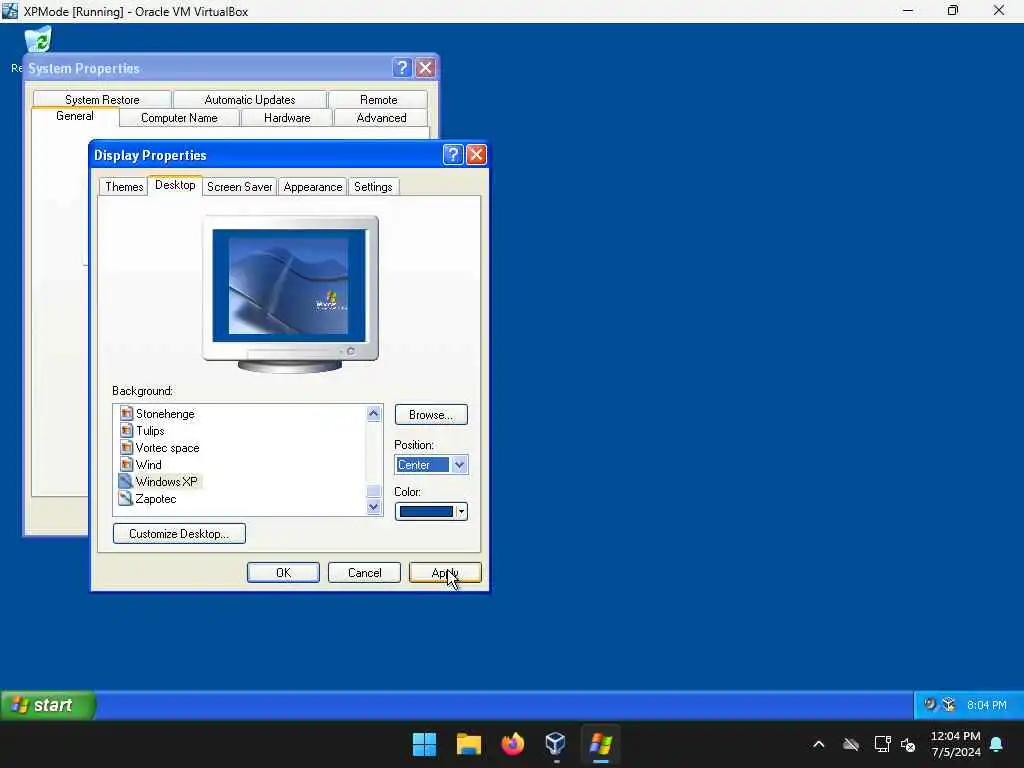Image resolution: width=1024 pixels, height=768 pixels.
Task: Open the Windows 11 Start menu
Action: coord(424,744)
